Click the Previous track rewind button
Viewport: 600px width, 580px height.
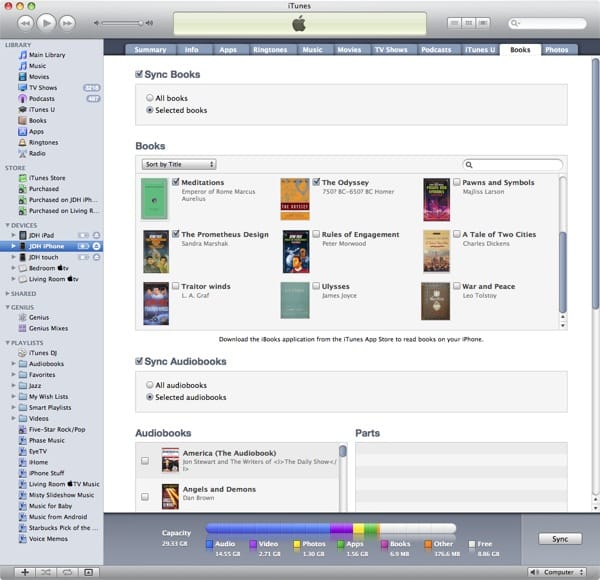pos(26,23)
